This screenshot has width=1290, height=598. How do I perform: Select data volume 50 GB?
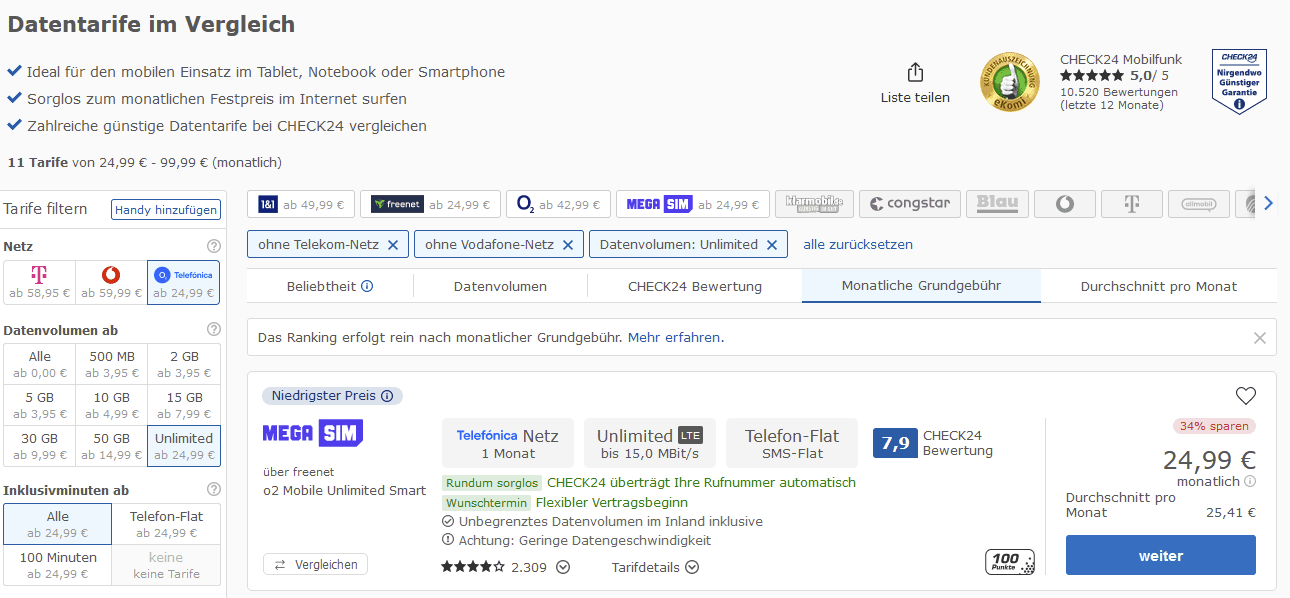[111, 446]
